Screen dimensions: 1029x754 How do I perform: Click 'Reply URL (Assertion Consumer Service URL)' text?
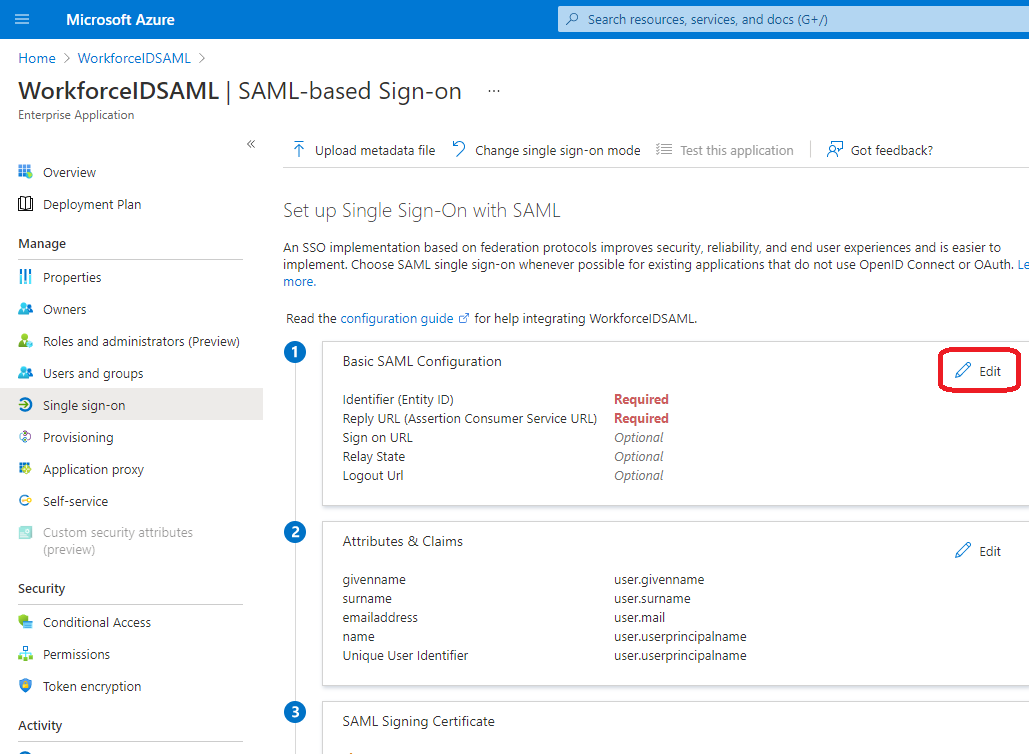click(x=470, y=418)
